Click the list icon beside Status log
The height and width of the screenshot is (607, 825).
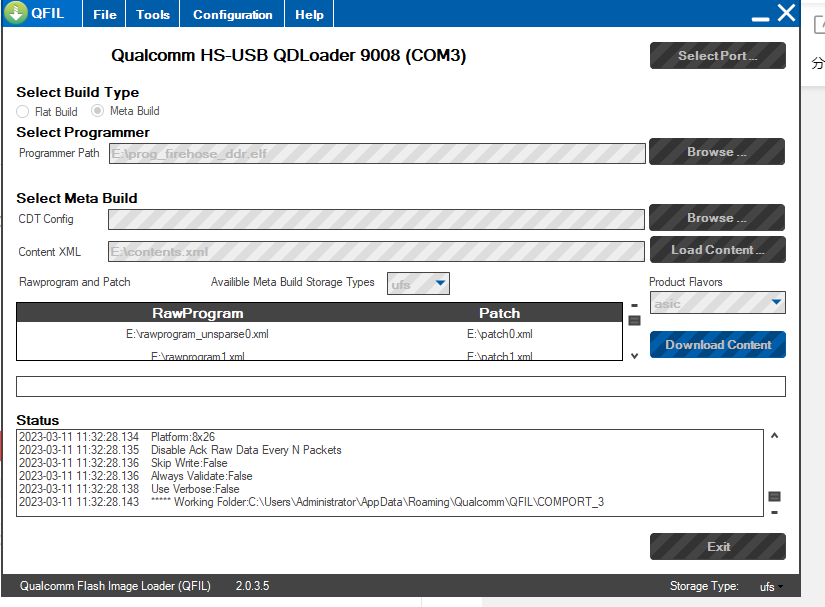774,496
